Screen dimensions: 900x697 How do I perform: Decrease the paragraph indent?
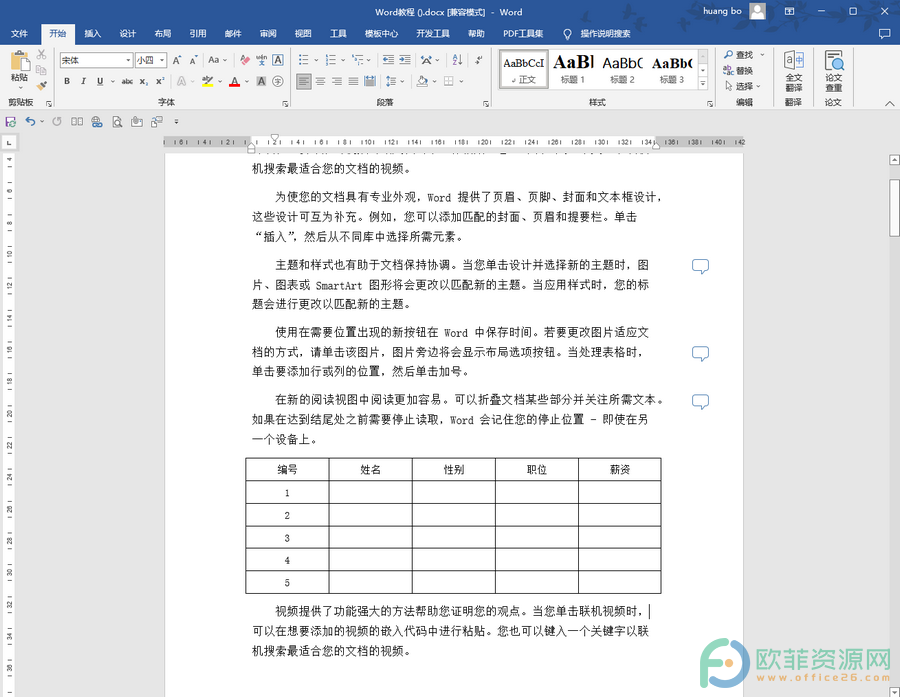[389, 60]
